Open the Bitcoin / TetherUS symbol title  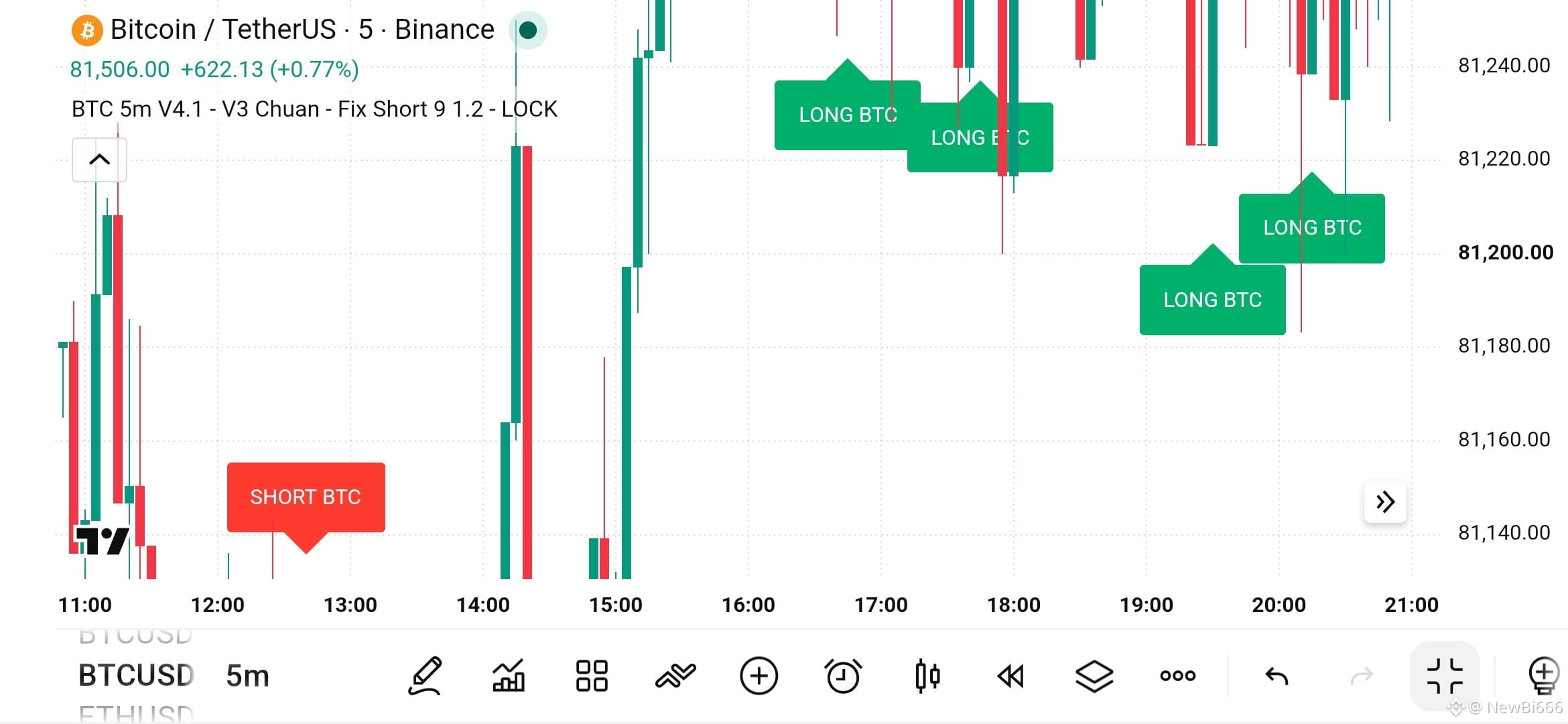pyautogui.click(x=302, y=29)
